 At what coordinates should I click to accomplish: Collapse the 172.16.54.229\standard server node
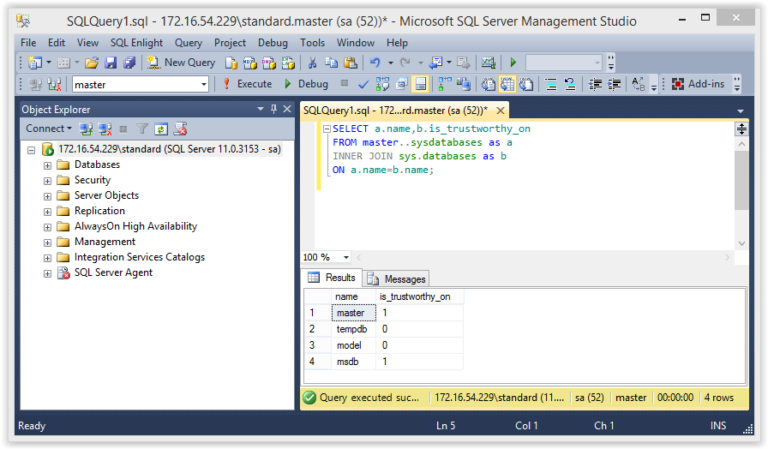(x=31, y=150)
